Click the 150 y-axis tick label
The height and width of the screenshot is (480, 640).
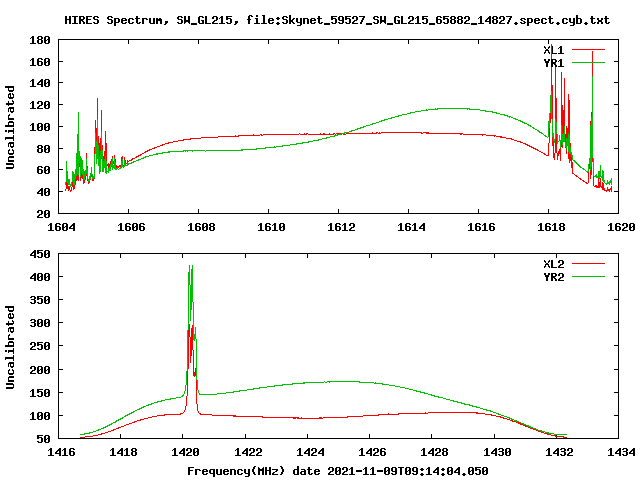(40, 393)
